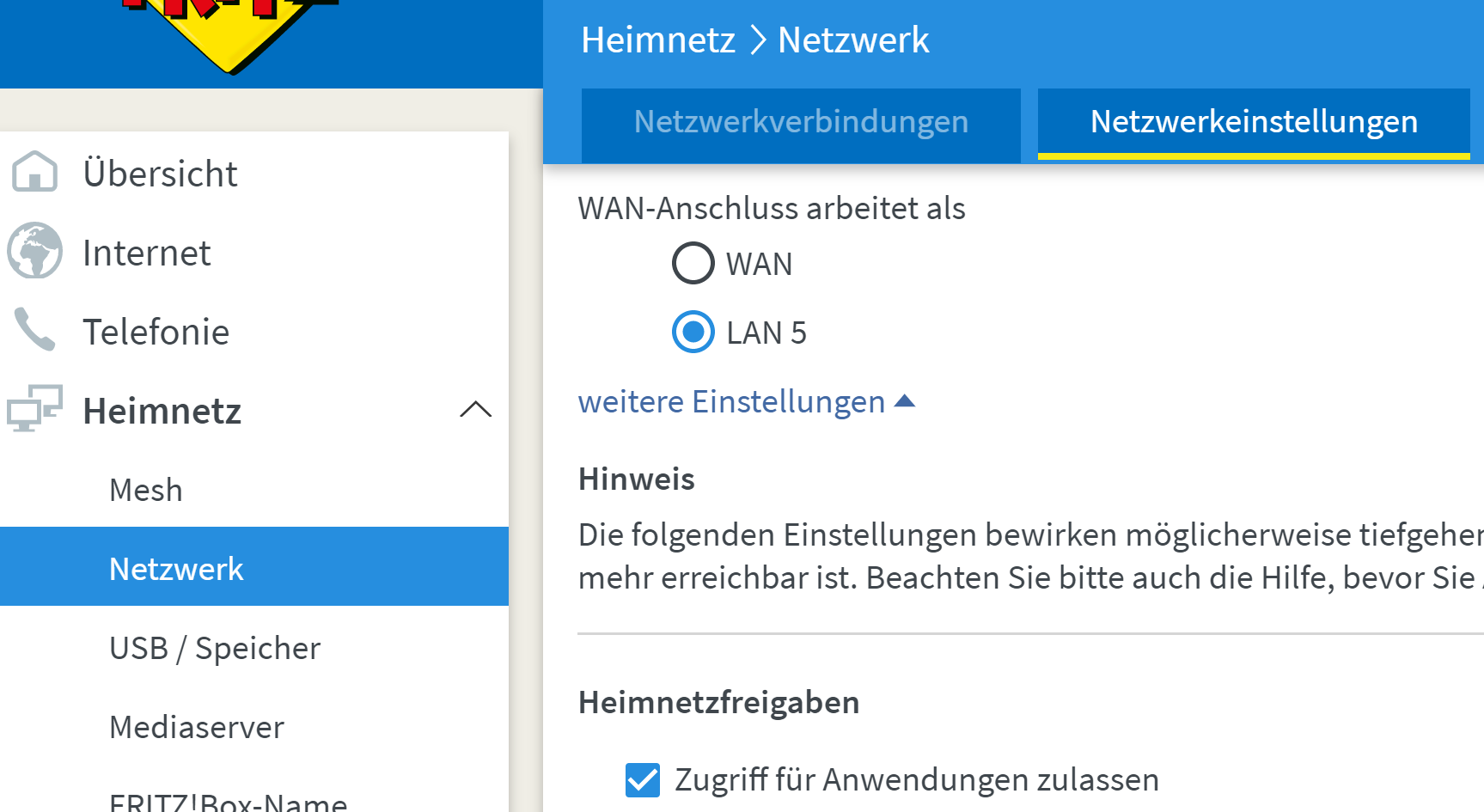
Task: Go to USB / Speicher submenu
Action: point(215,648)
